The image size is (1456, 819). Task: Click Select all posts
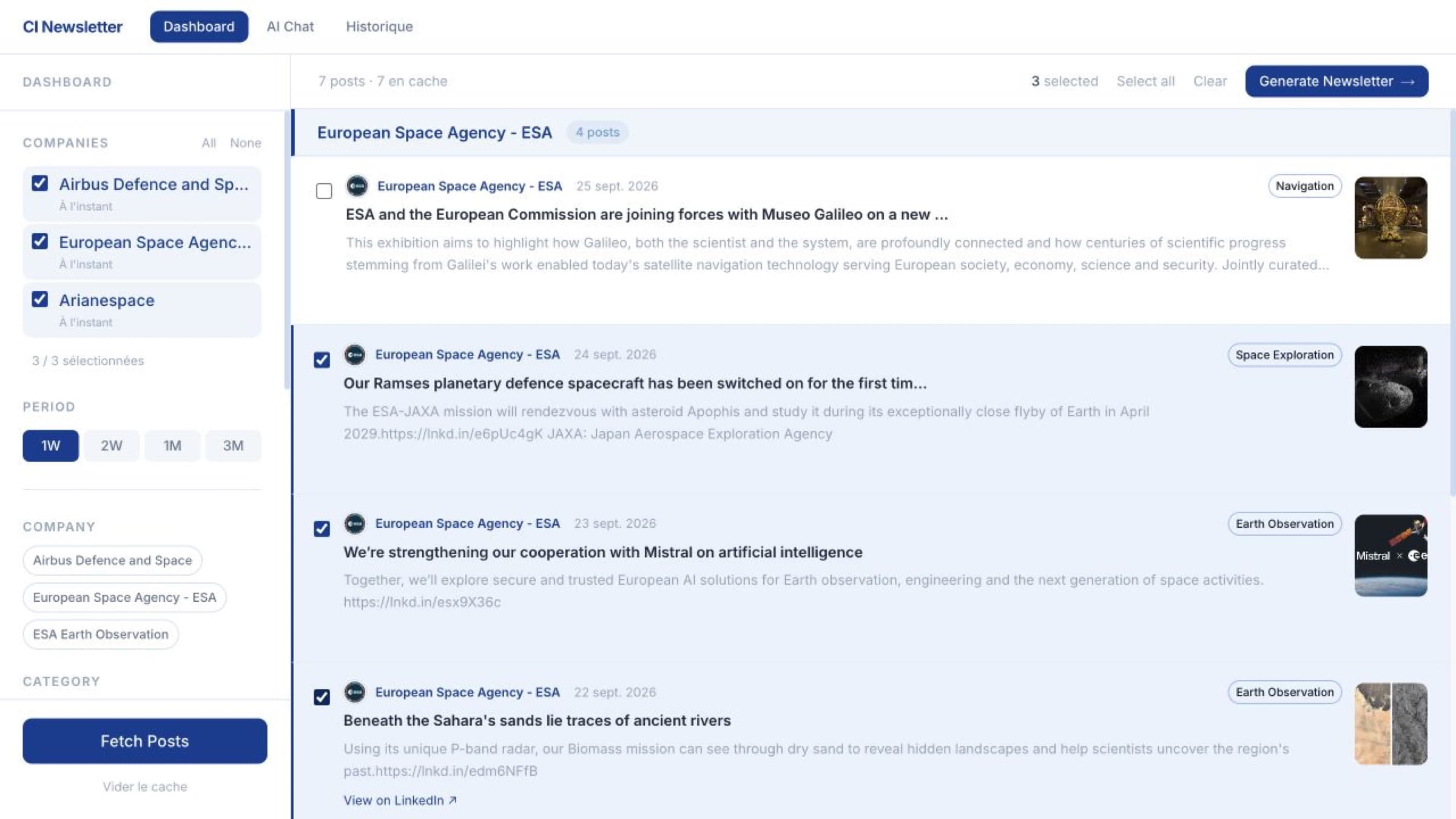[1145, 81]
